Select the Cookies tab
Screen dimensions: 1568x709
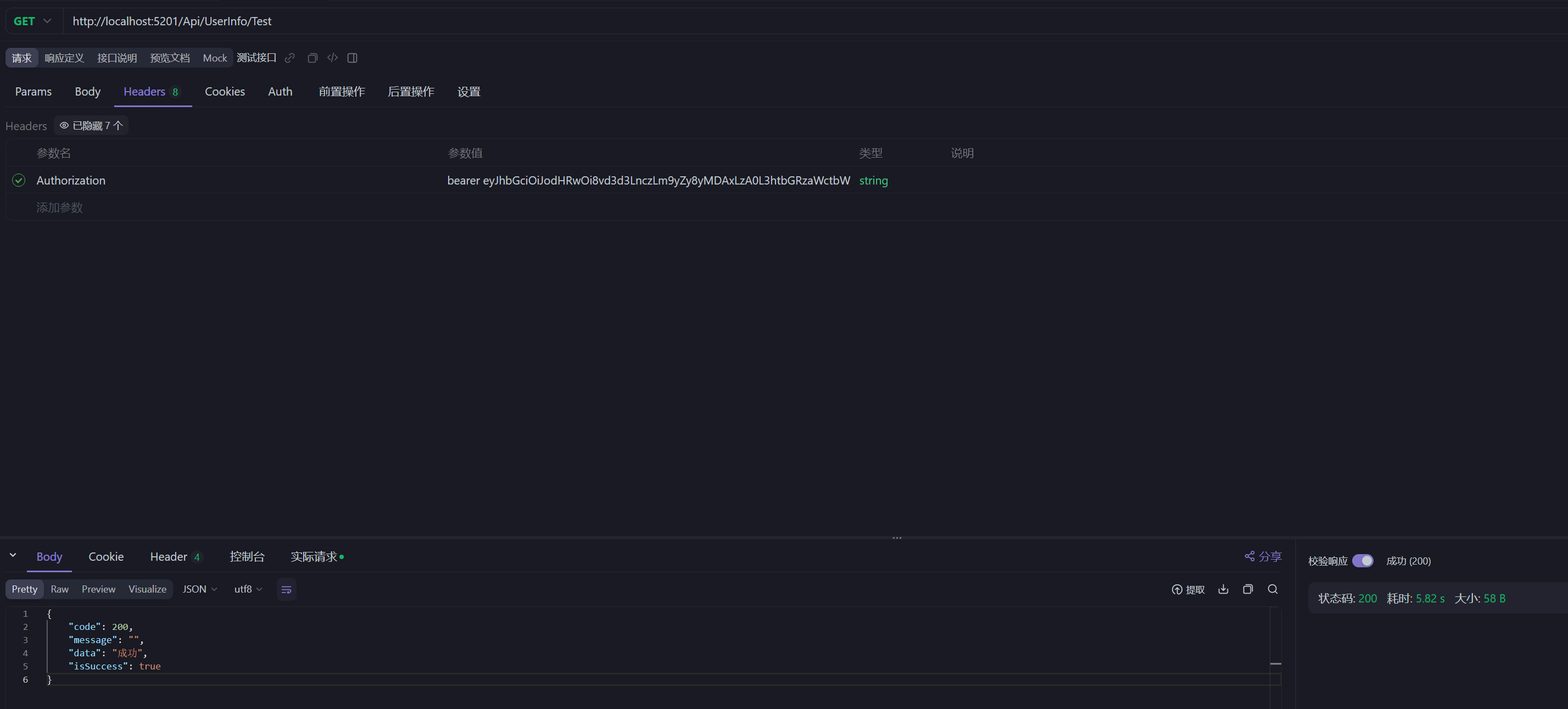[x=225, y=91]
